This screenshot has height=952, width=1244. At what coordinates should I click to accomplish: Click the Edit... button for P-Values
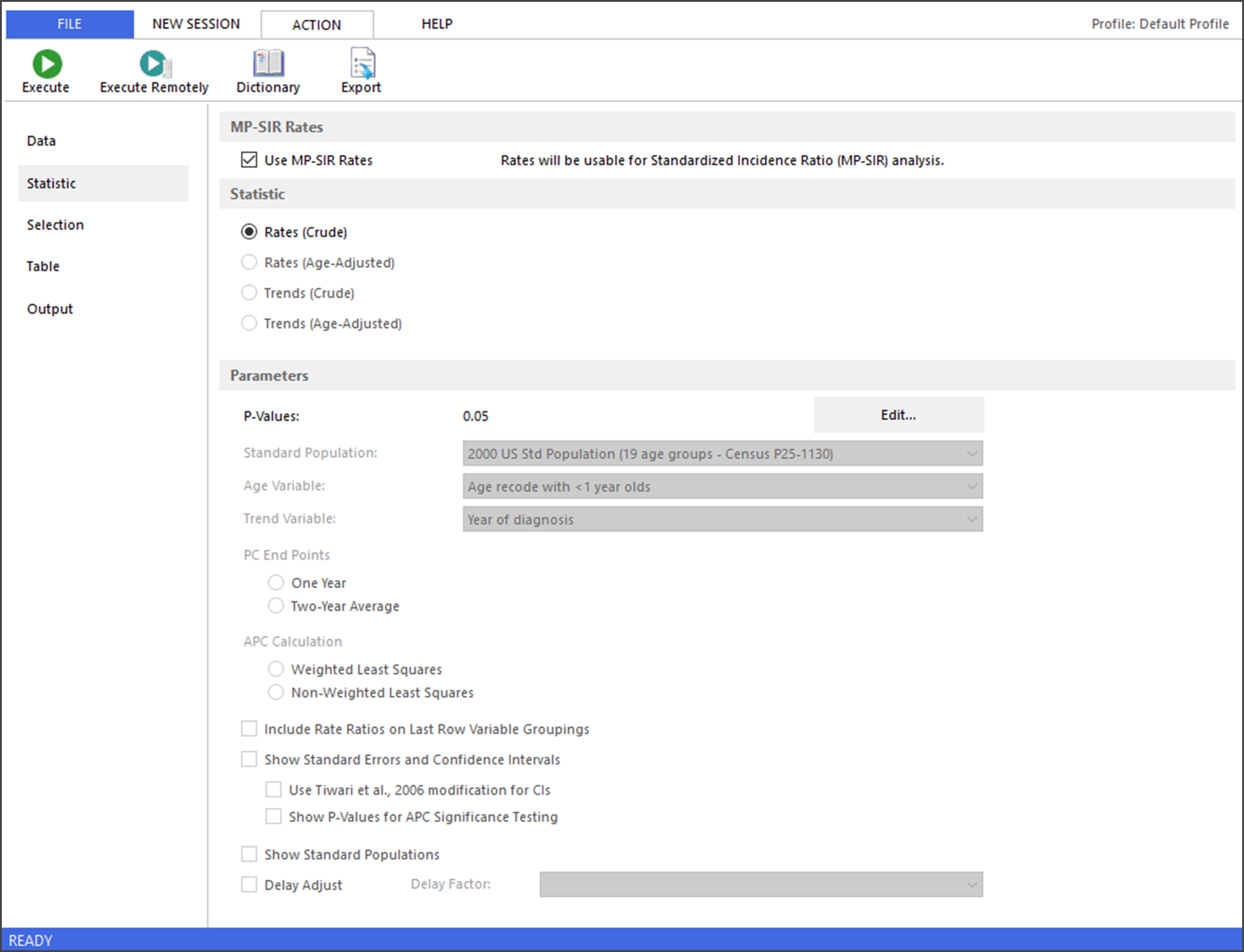(899, 415)
